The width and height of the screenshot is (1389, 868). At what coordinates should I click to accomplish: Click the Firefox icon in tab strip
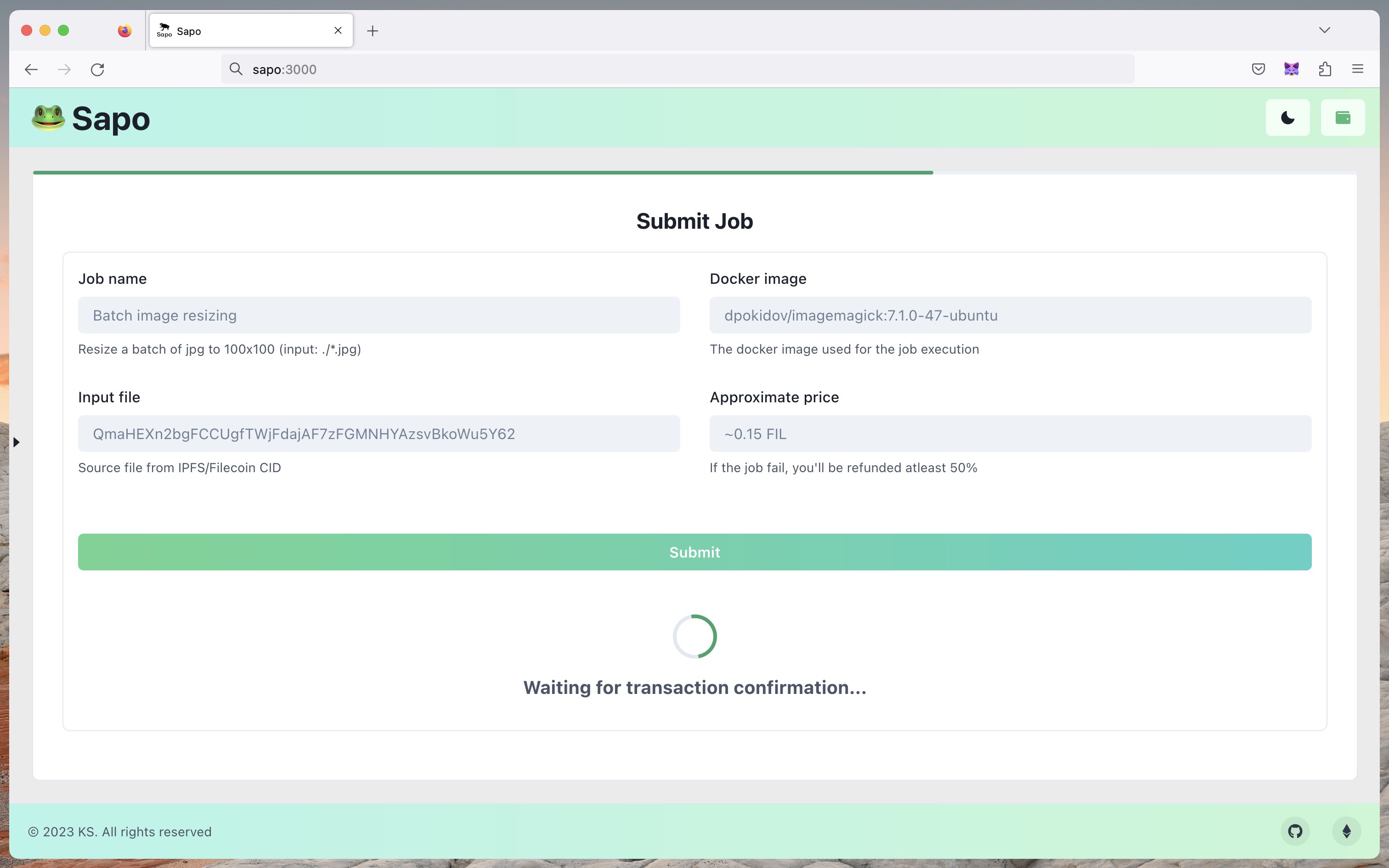click(124, 30)
